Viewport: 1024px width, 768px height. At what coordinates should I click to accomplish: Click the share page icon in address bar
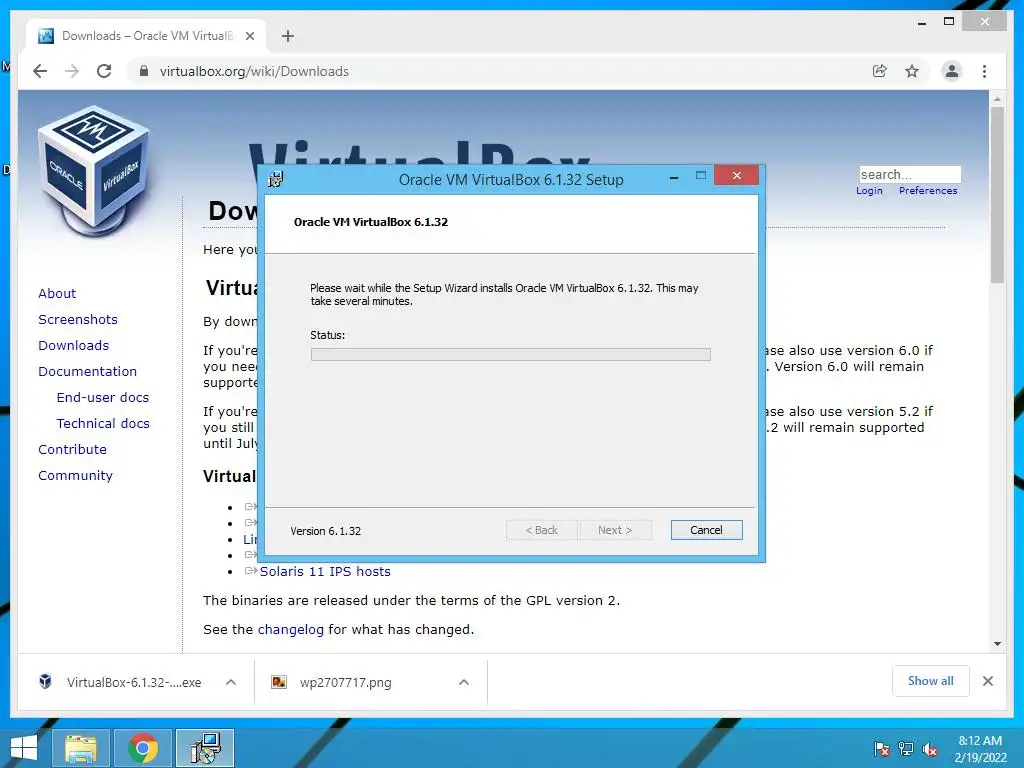click(880, 71)
